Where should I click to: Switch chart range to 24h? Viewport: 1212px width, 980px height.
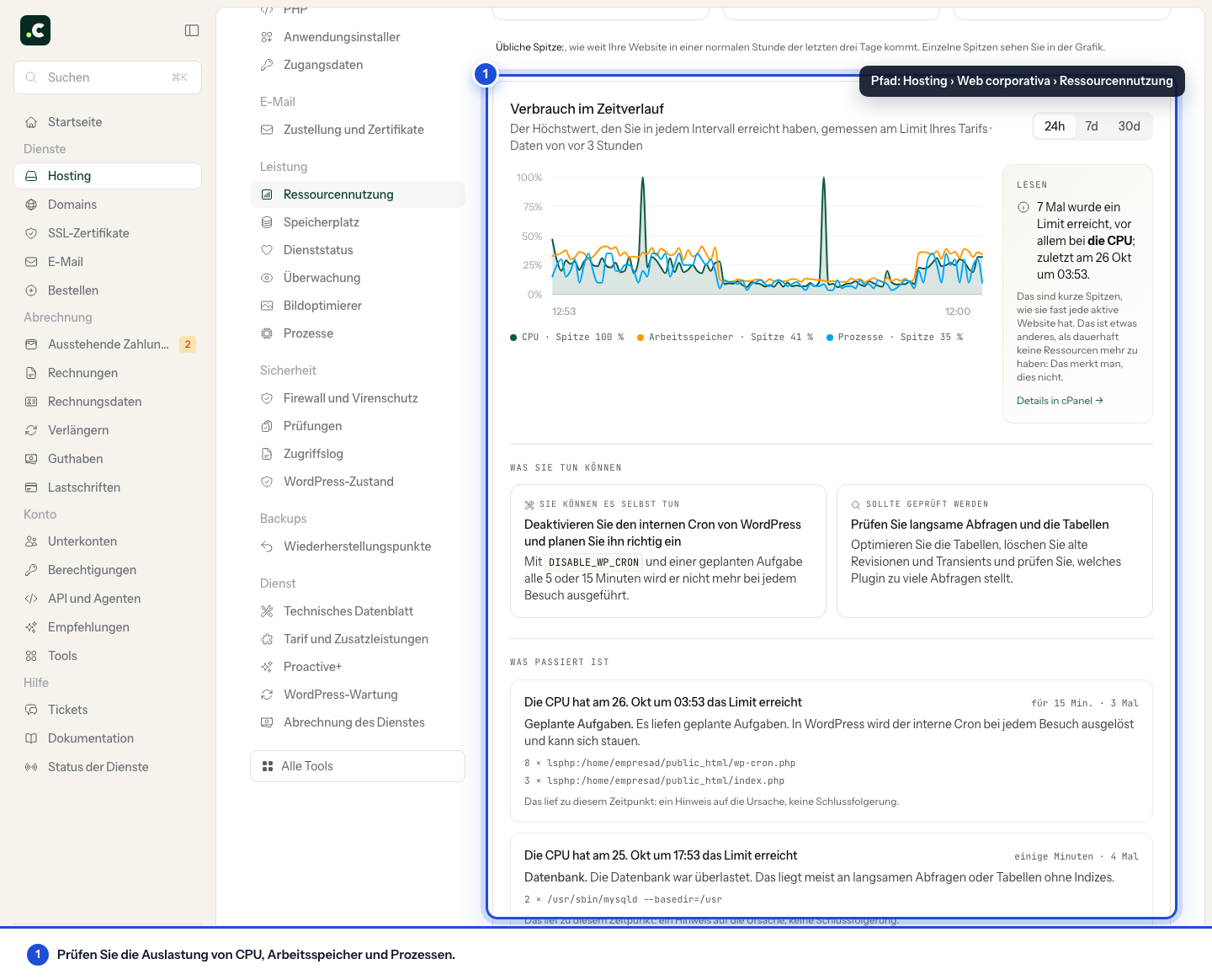[x=1055, y=126]
